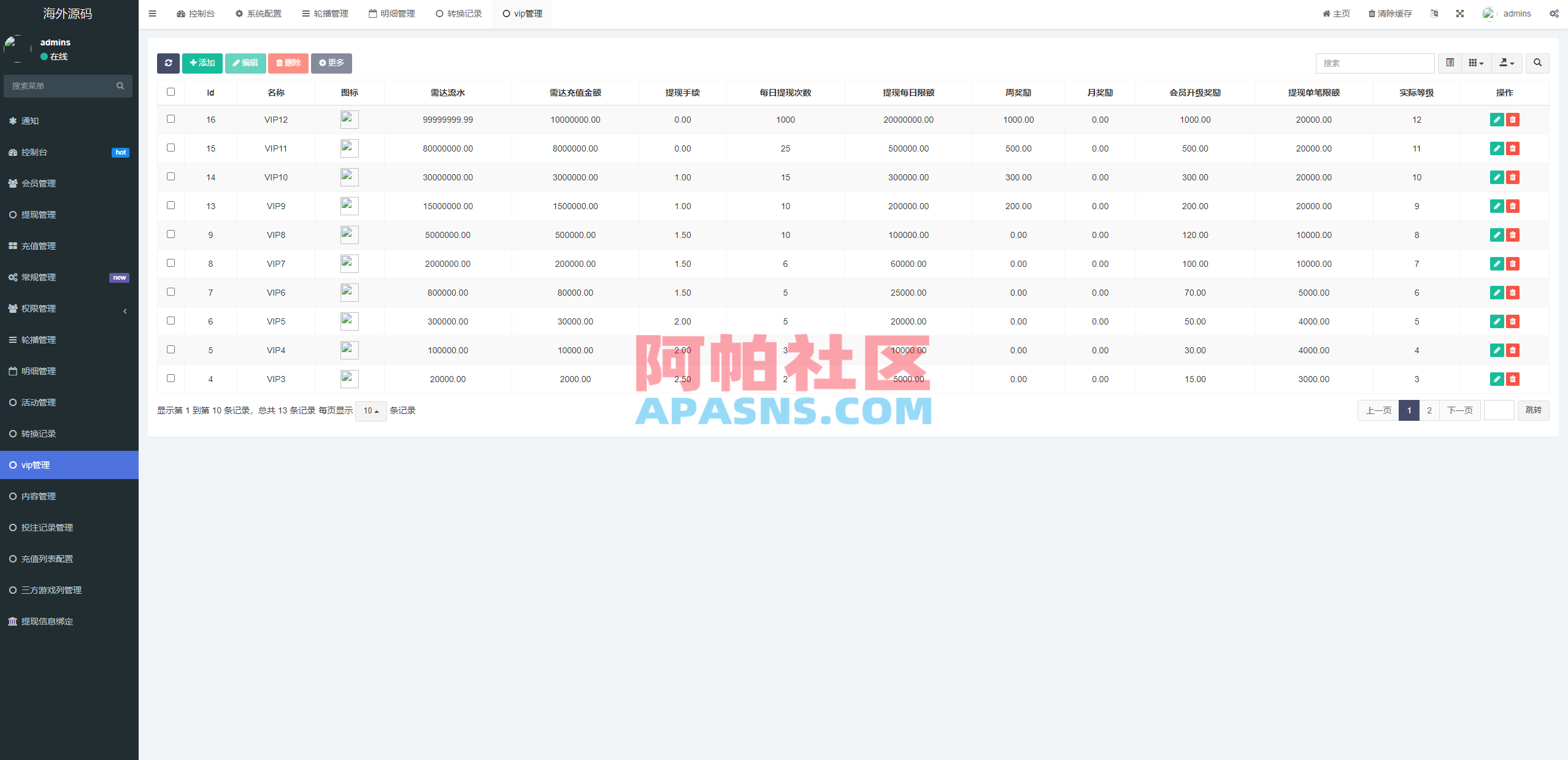
Task: Open the columns visibility dropdown
Action: (x=1476, y=63)
